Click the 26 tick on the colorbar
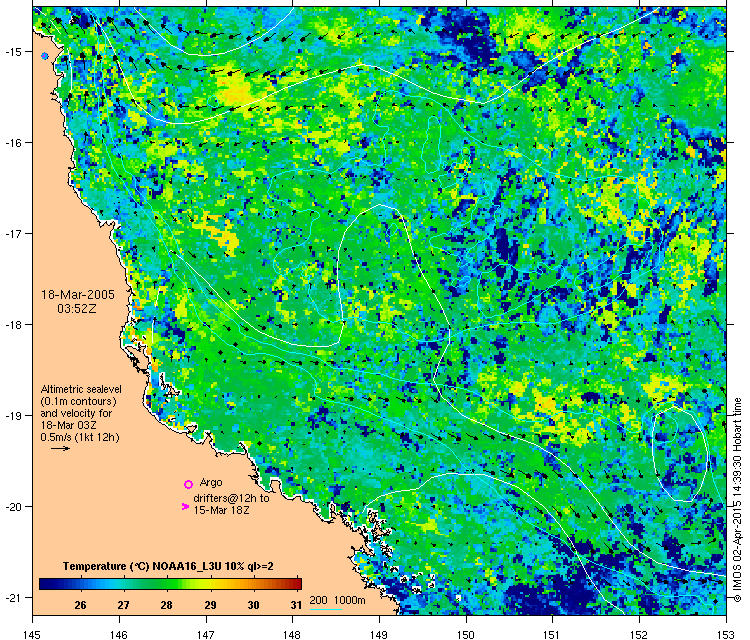Screen dimensions: 750x640 point(80,605)
